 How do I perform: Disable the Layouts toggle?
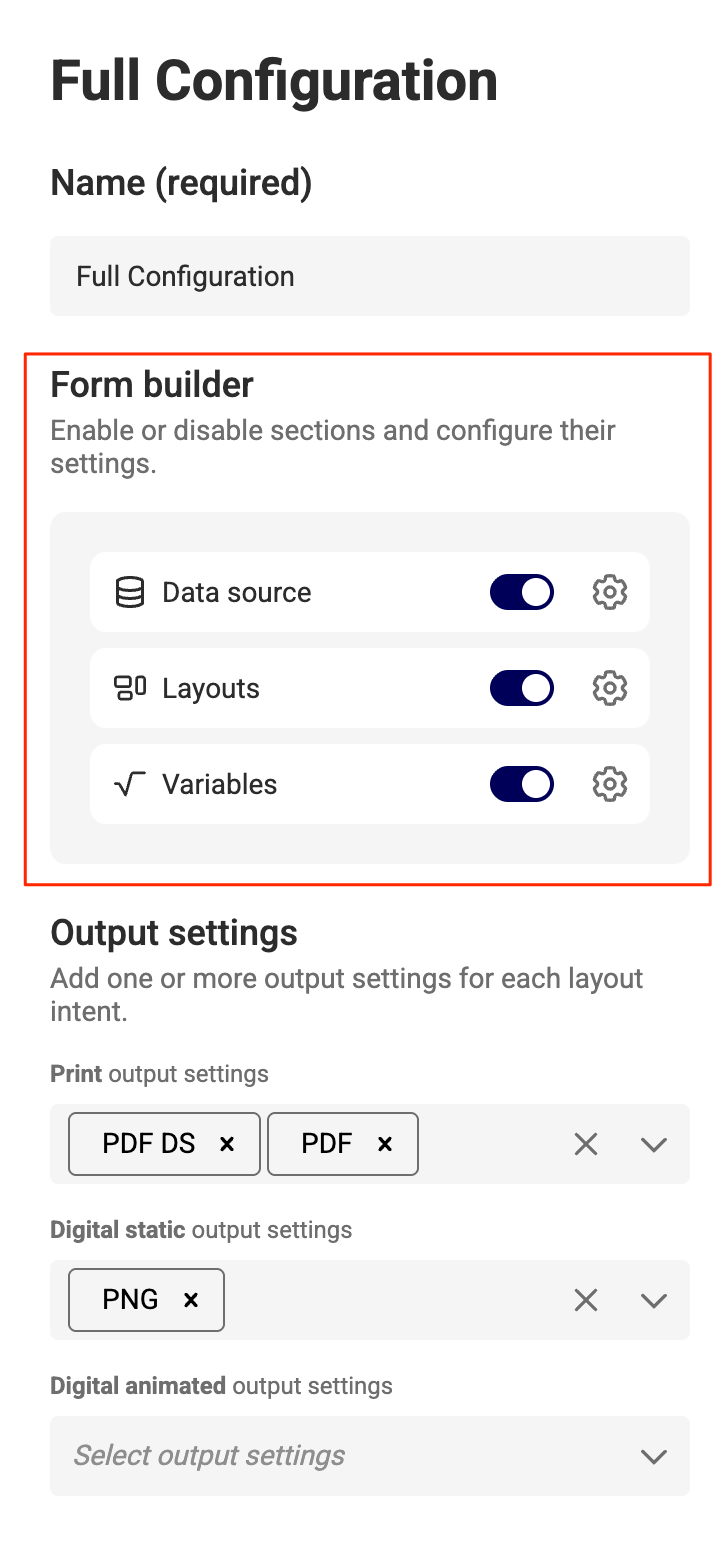pyautogui.click(x=522, y=688)
